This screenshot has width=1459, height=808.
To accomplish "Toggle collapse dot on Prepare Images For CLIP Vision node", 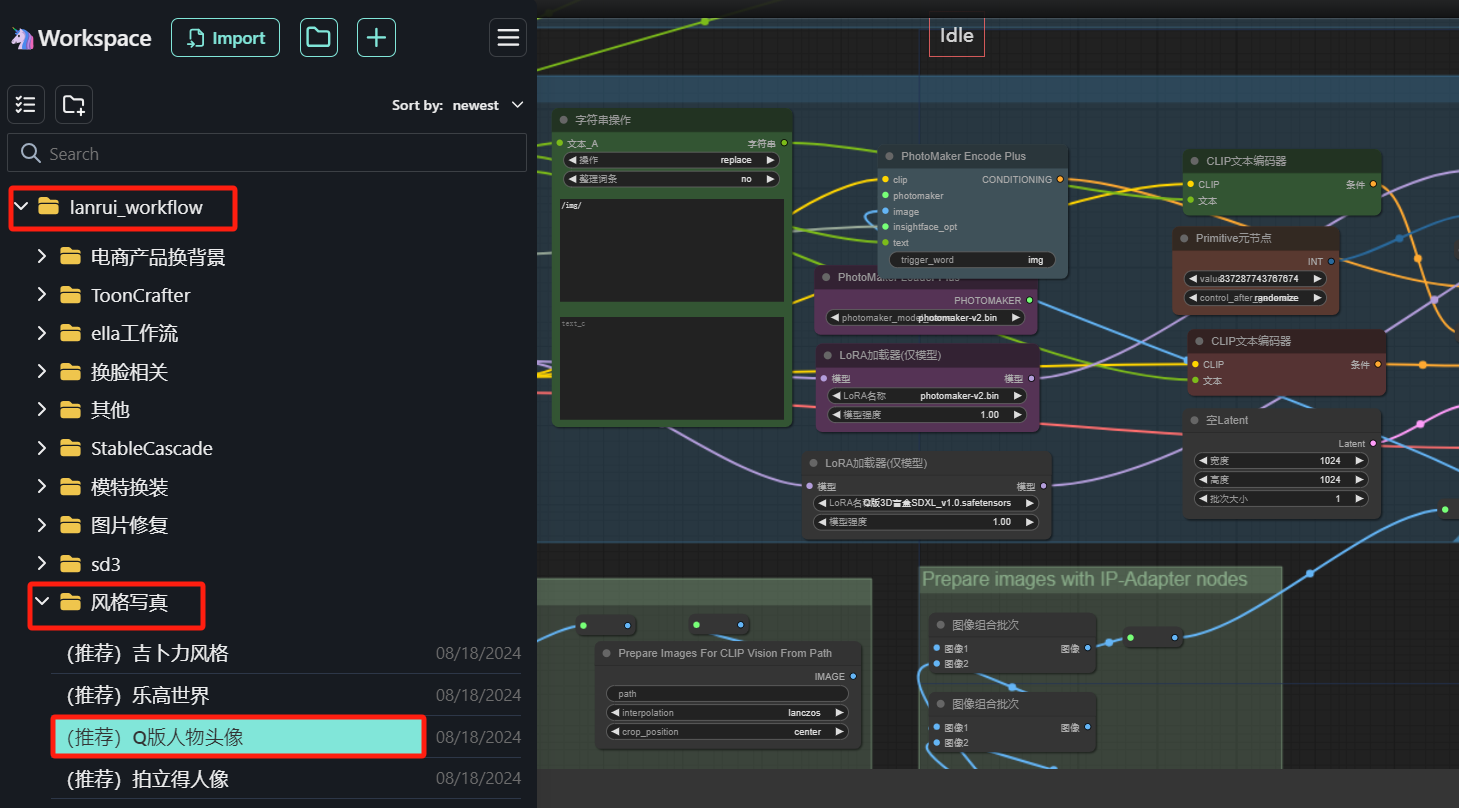I will (x=607, y=653).
